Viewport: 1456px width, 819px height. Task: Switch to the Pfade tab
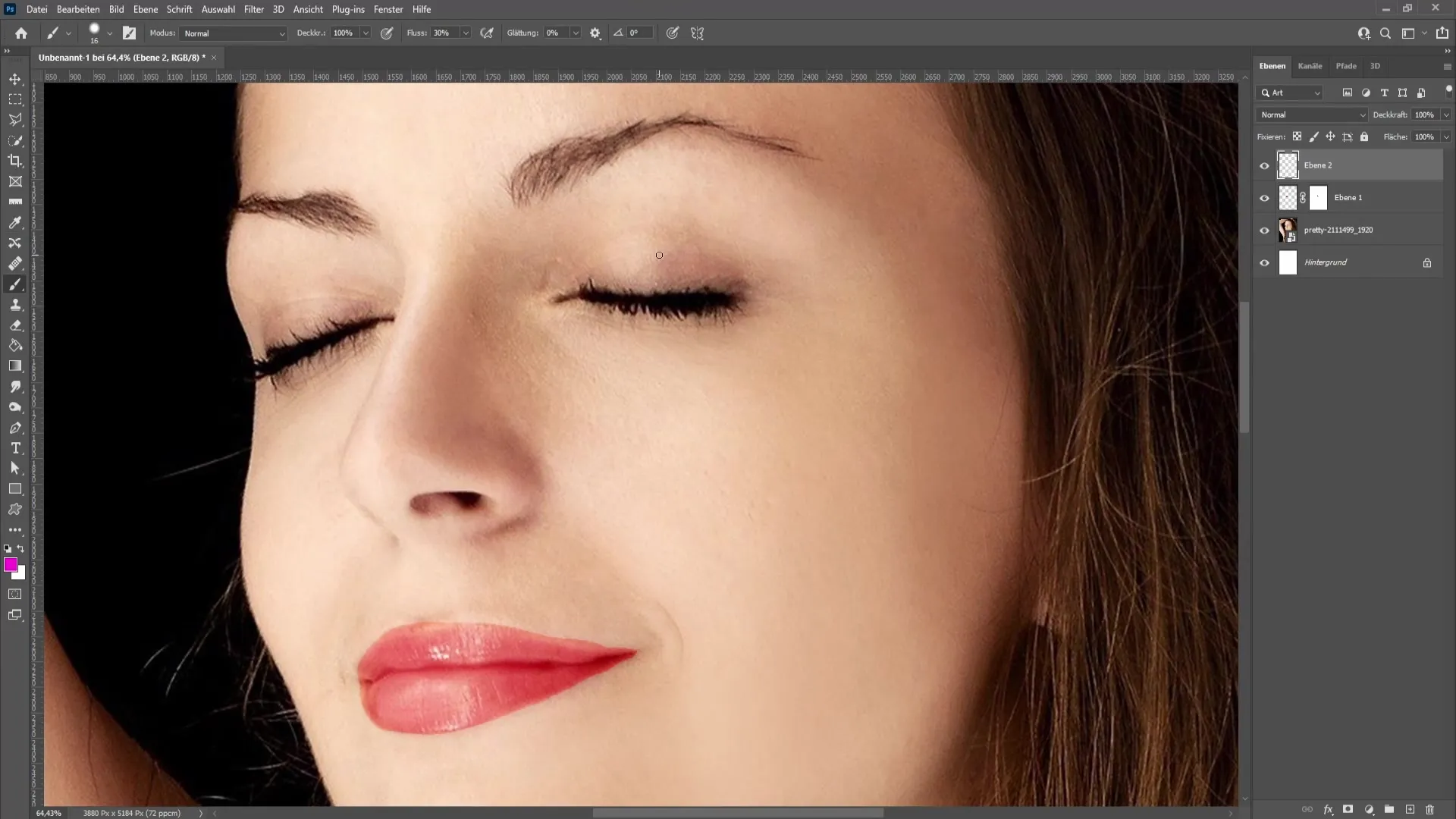(1346, 65)
